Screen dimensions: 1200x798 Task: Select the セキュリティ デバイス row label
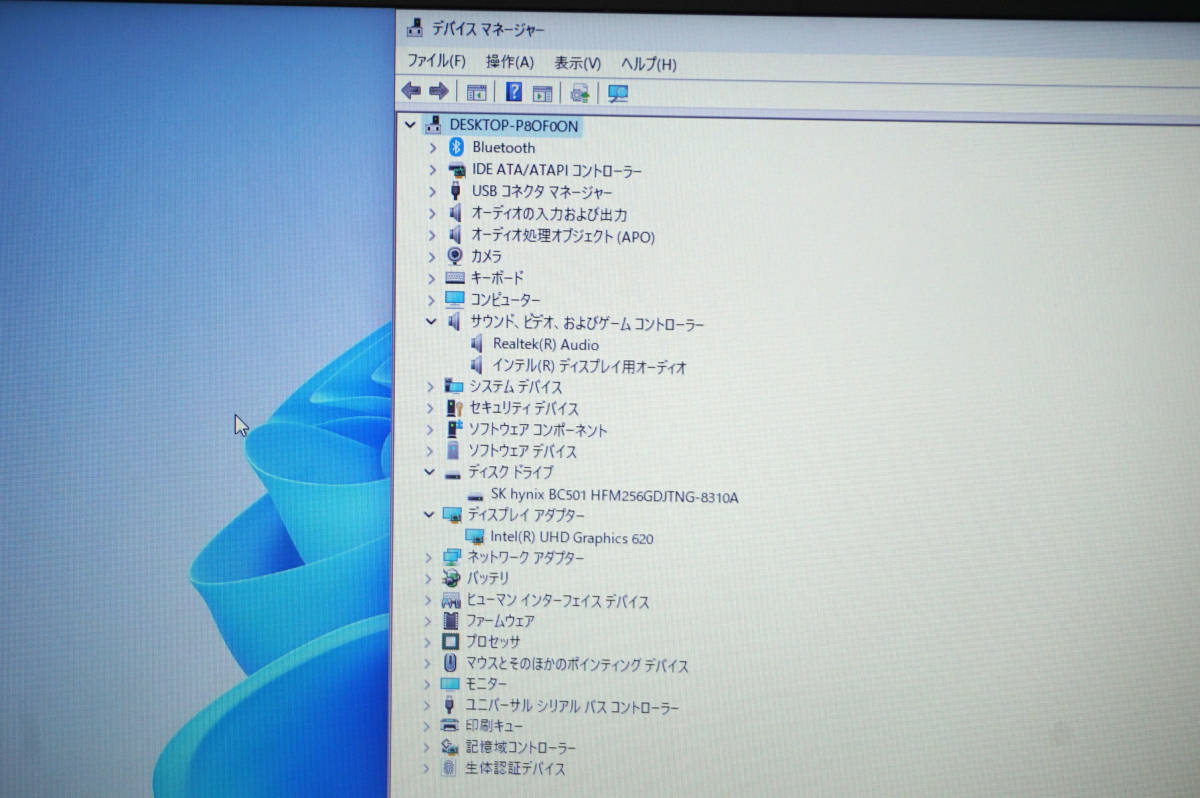[x=524, y=408]
